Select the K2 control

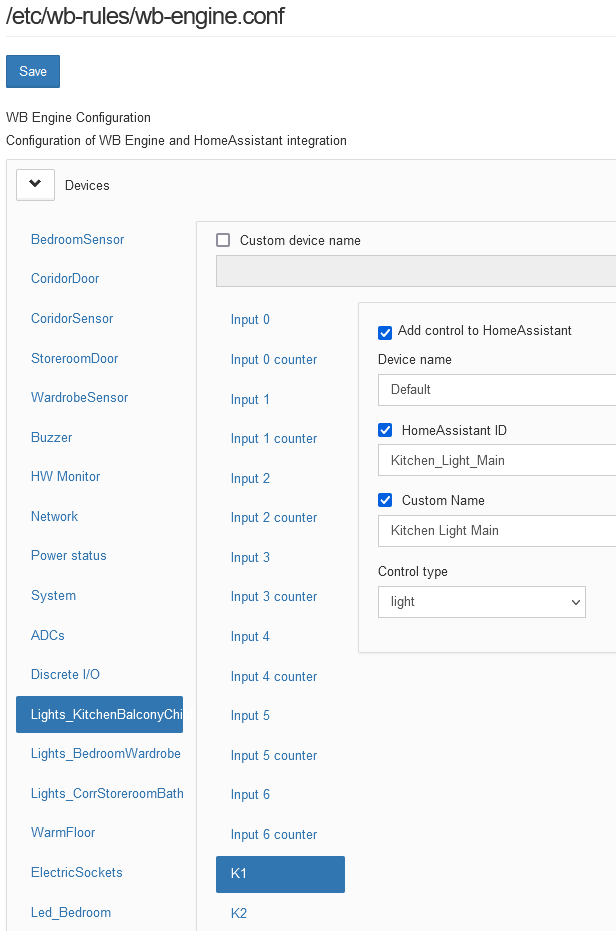coord(239,913)
